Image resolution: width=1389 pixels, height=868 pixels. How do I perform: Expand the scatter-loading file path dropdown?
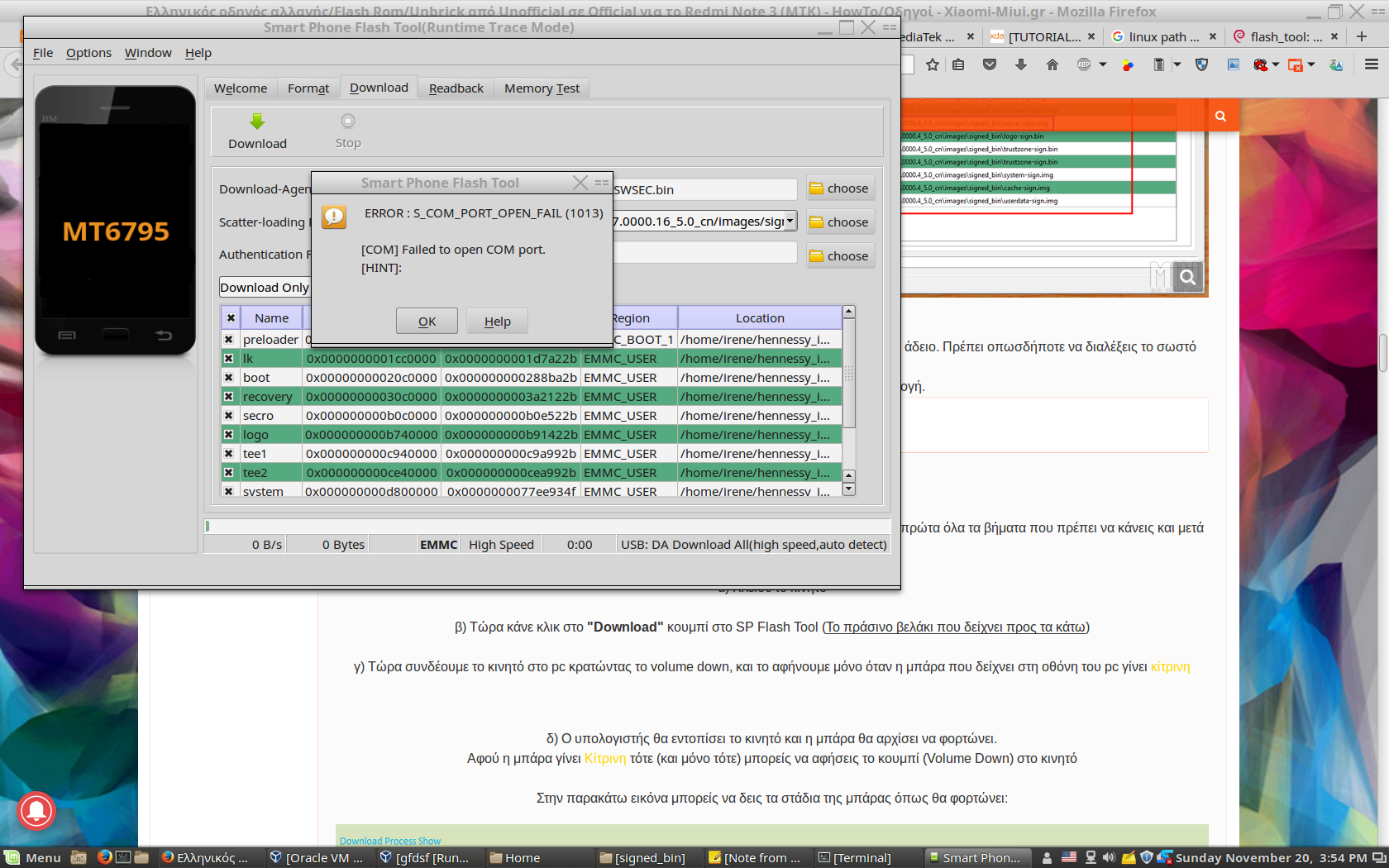790,221
